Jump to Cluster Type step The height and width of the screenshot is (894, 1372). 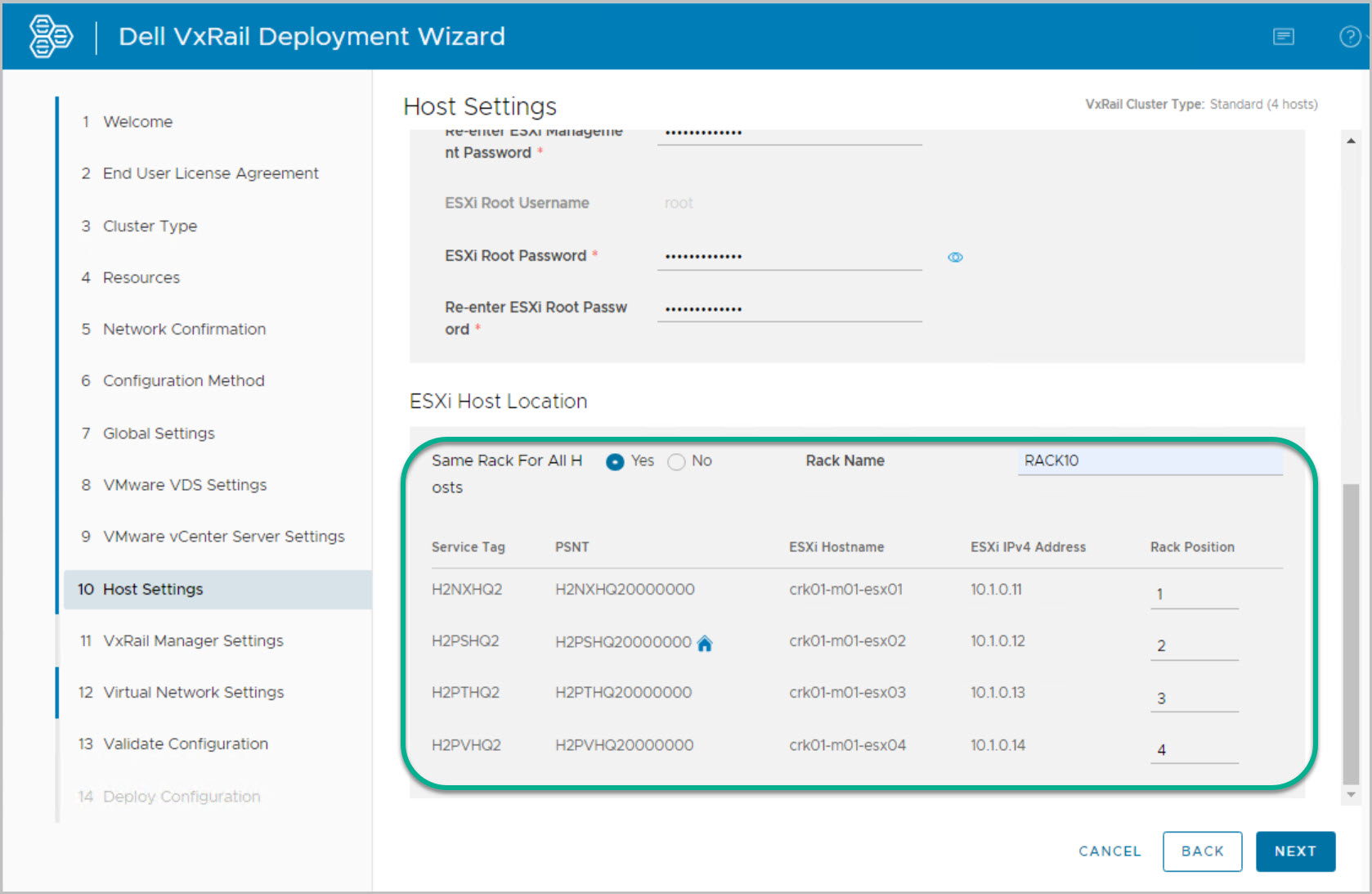(150, 226)
